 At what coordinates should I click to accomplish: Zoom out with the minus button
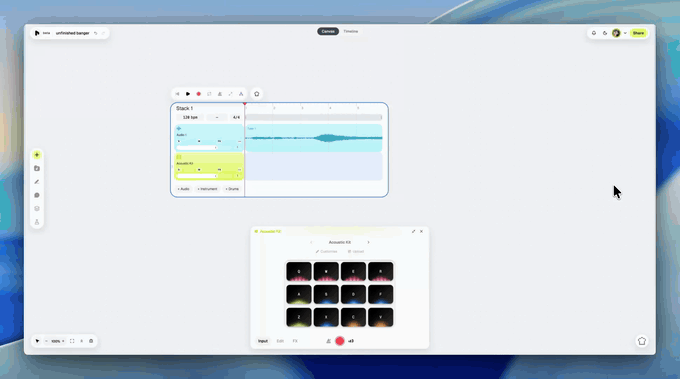coord(46,341)
